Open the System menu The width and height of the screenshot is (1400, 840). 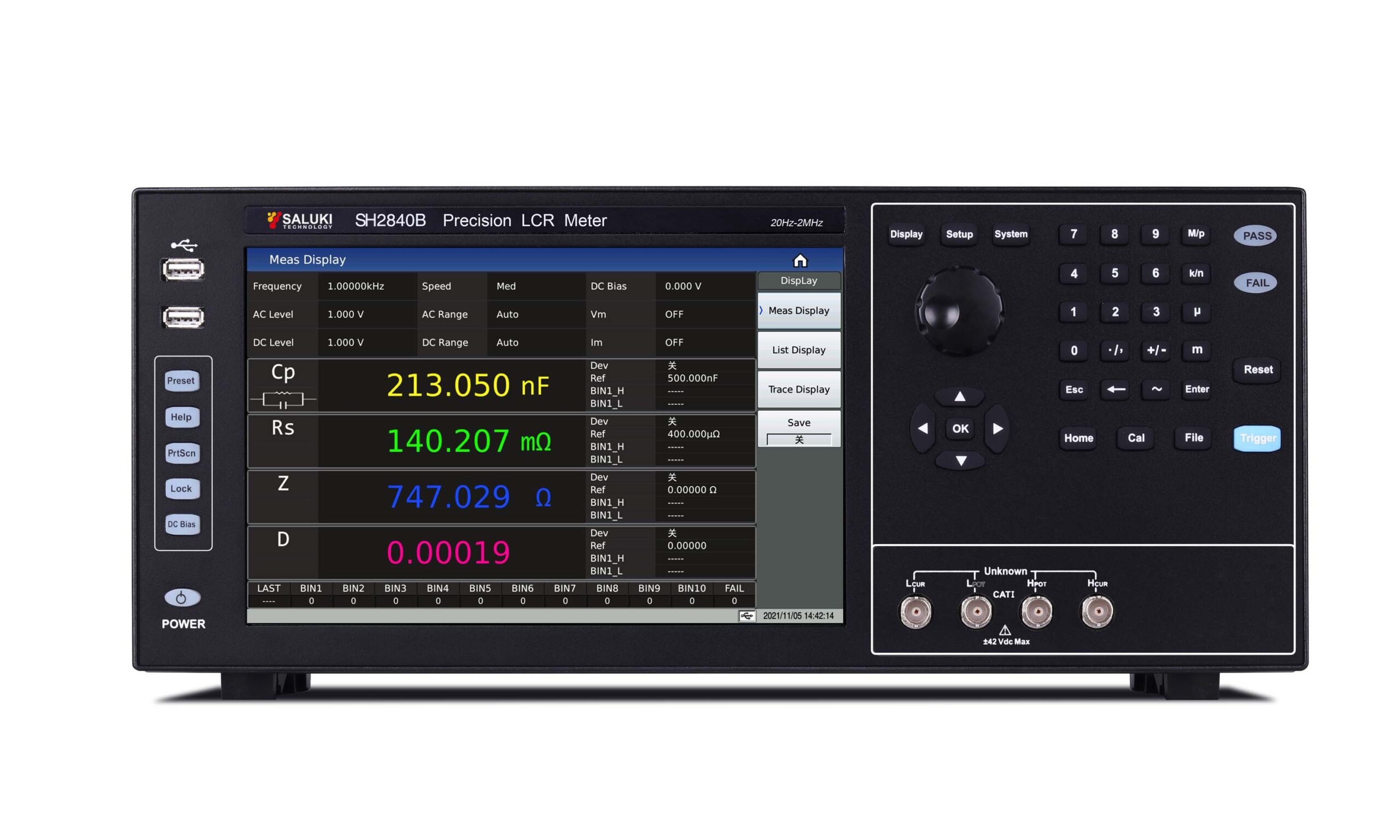click(1011, 234)
